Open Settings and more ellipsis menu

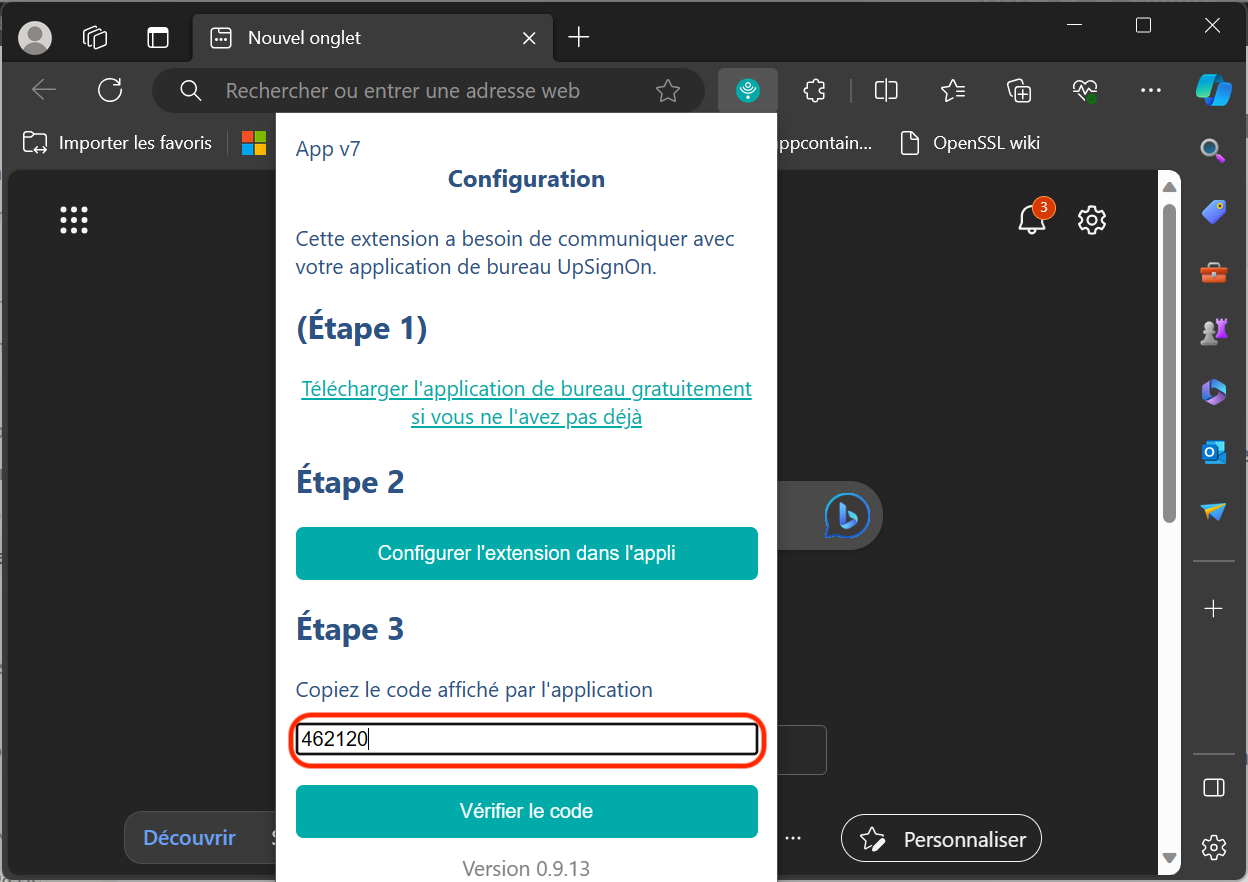1151,91
